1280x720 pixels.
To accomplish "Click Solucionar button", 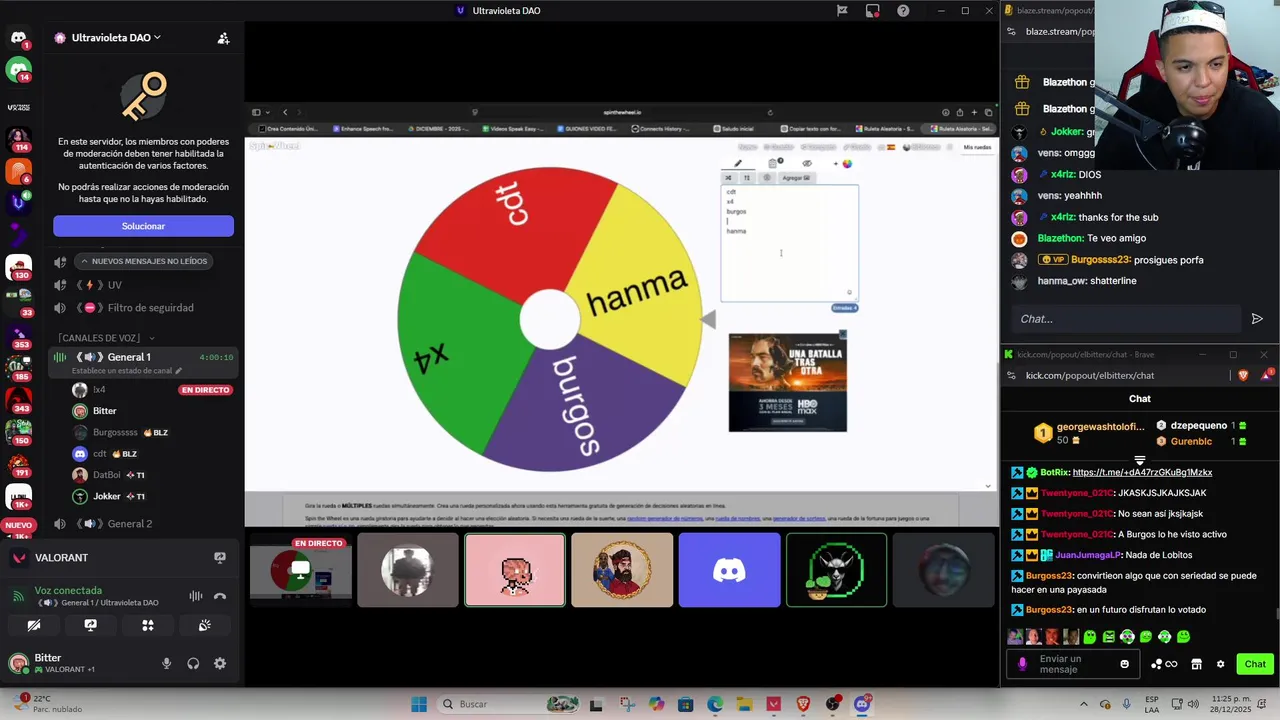I will tap(143, 226).
